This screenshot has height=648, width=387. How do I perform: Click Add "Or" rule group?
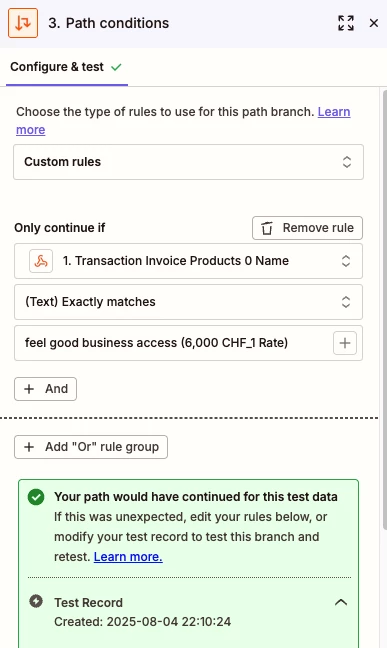(x=91, y=447)
